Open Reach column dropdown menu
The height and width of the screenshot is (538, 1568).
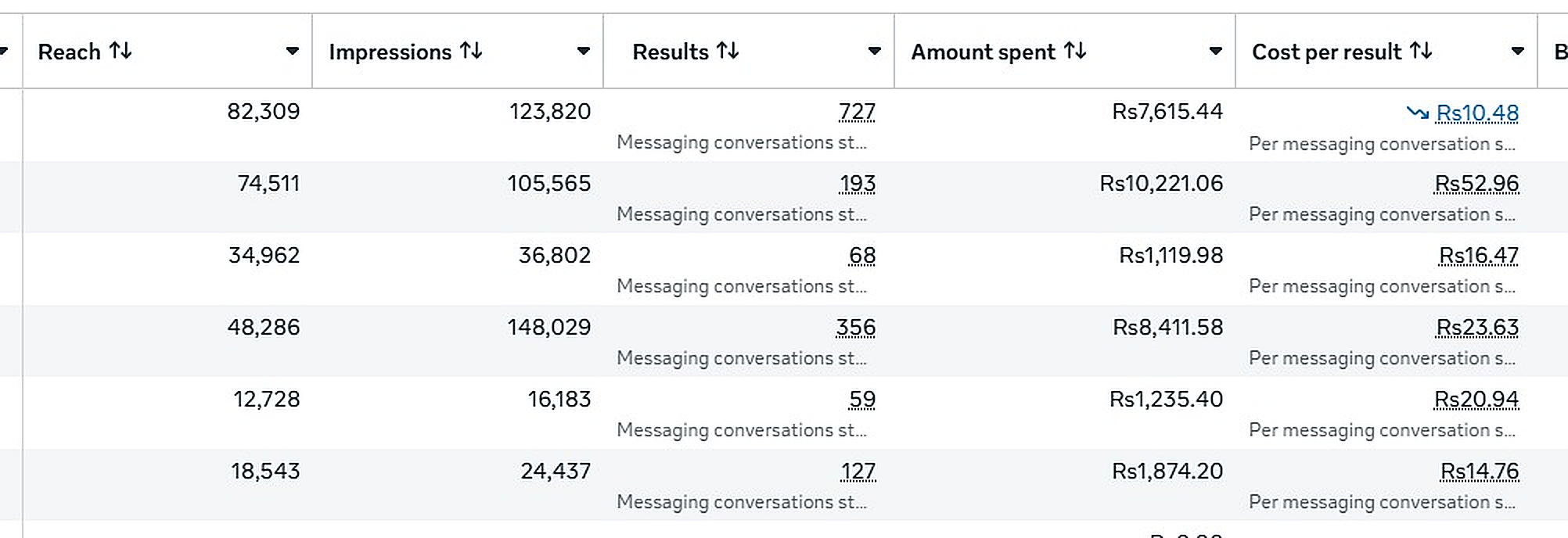(x=292, y=51)
